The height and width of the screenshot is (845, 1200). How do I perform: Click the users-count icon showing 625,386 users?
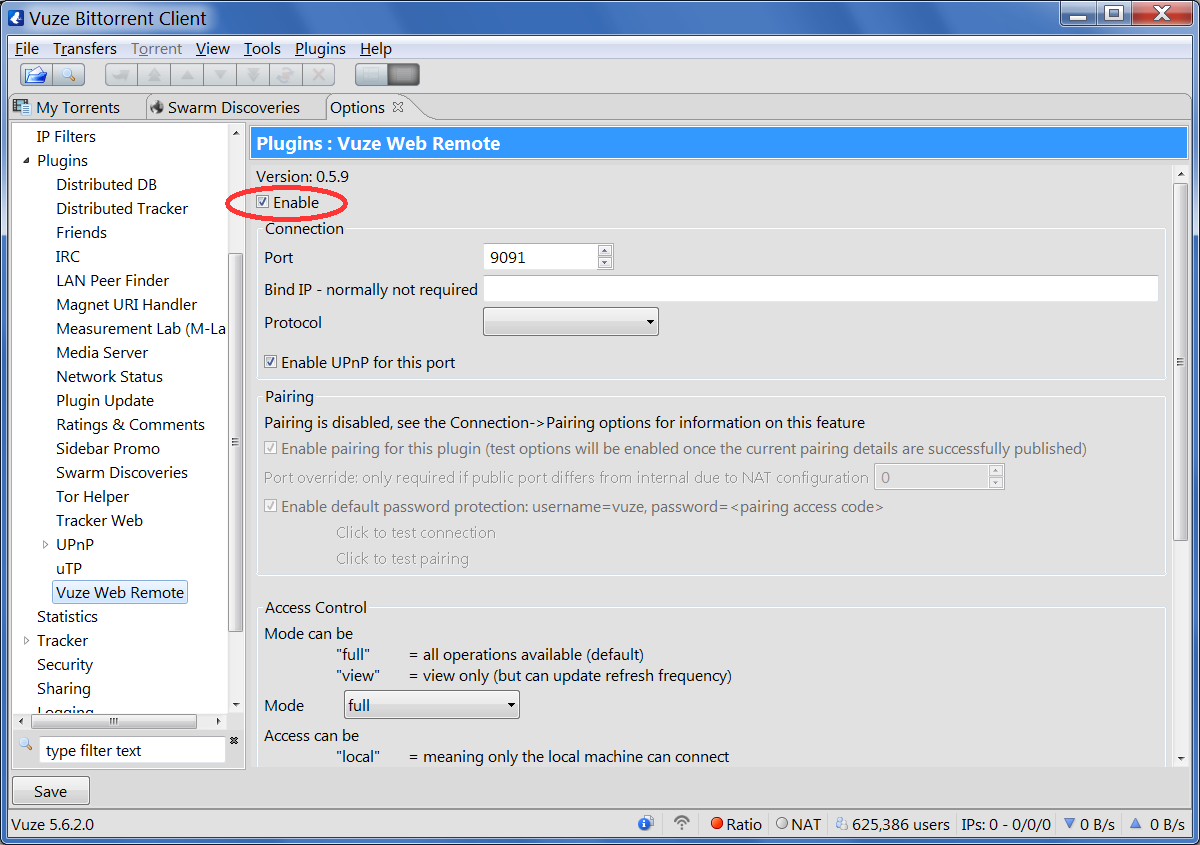842,824
